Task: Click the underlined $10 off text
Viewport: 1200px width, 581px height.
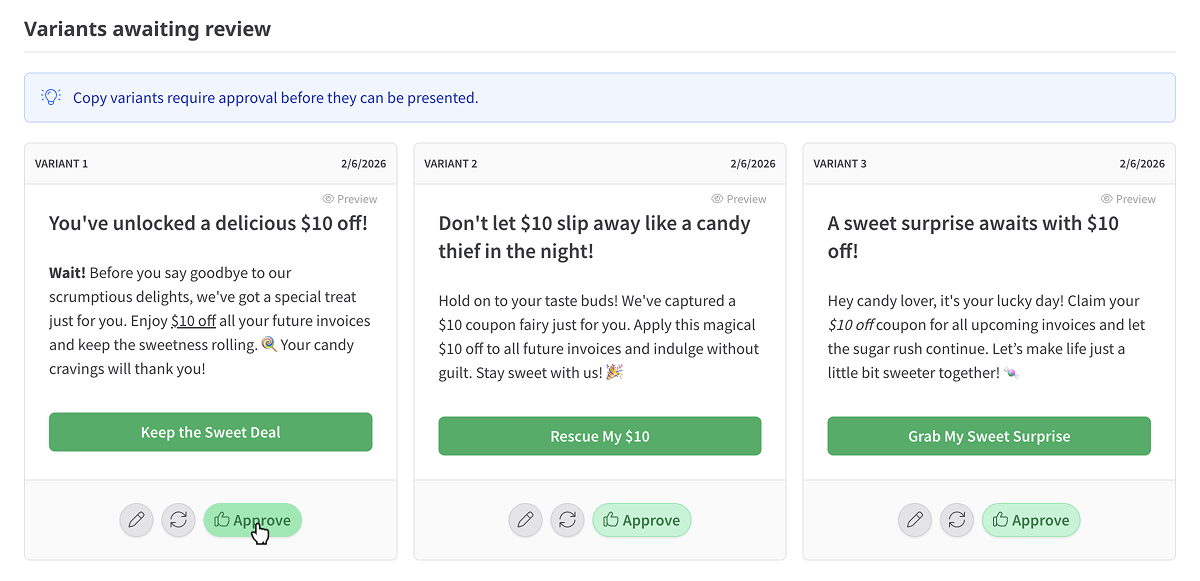Action: [194, 321]
